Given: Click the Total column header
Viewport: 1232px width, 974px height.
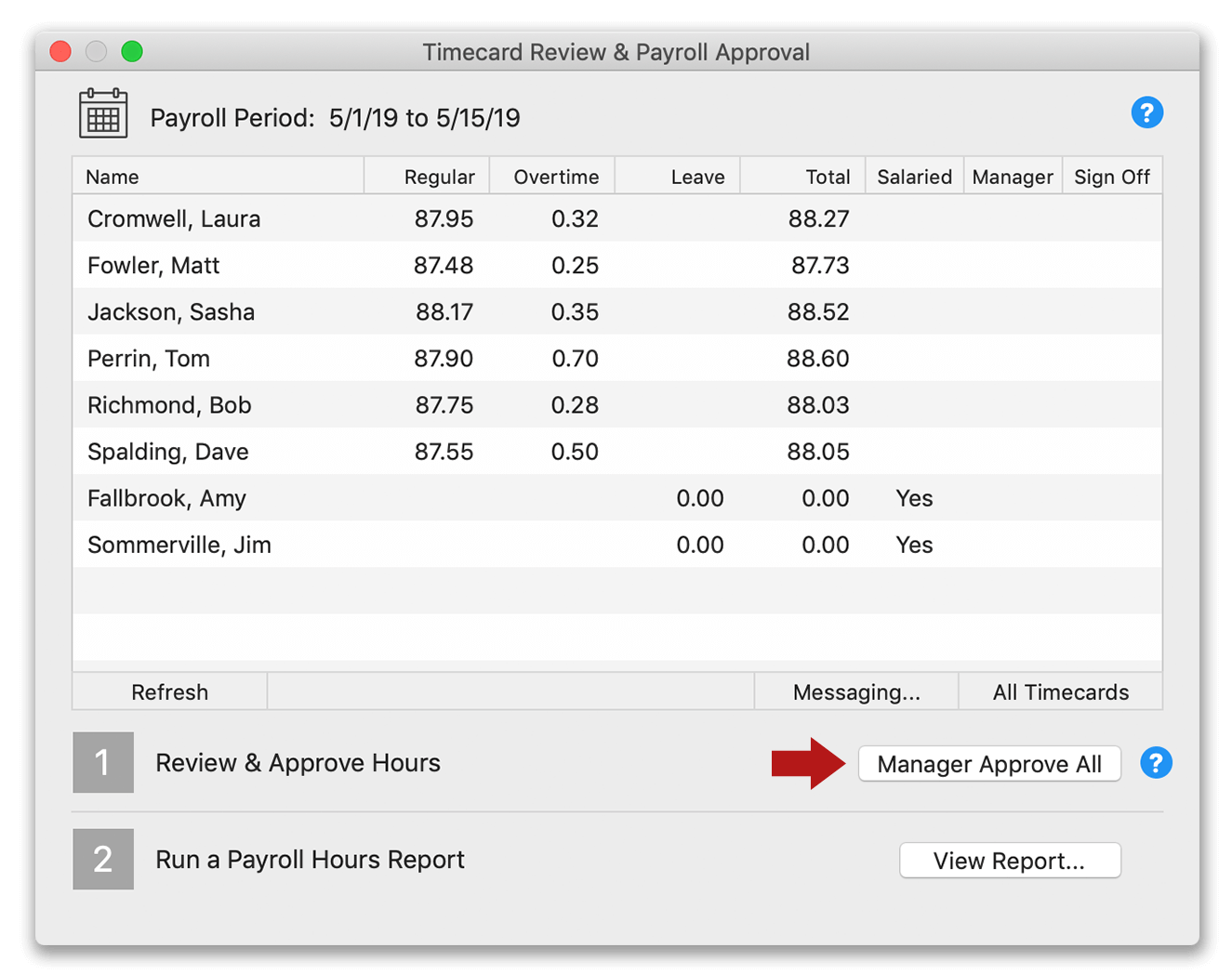Looking at the screenshot, I should (x=826, y=176).
